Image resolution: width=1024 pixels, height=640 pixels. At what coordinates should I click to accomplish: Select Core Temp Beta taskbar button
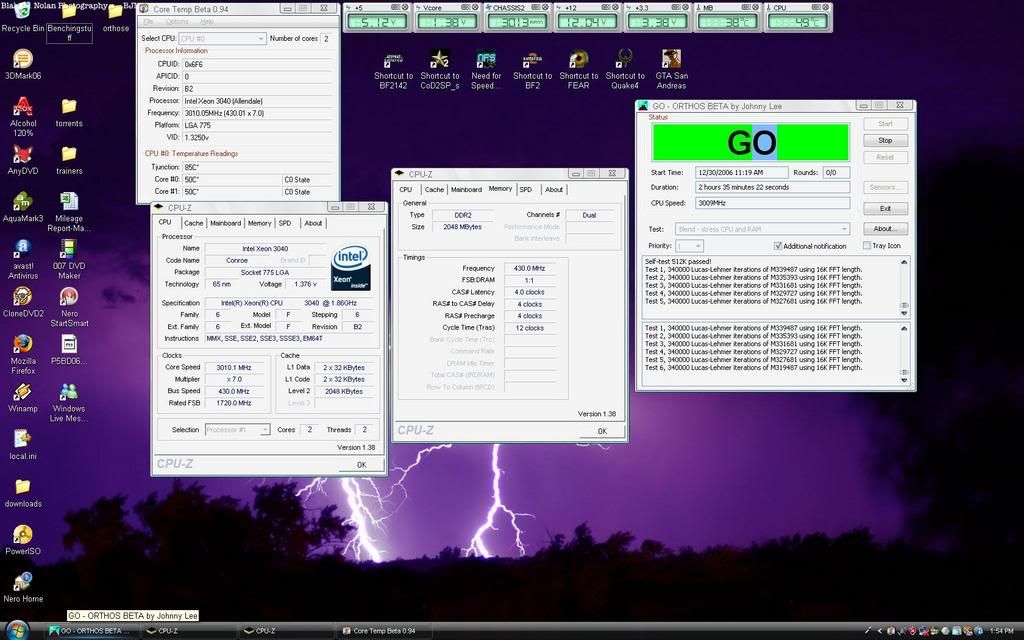pos(385,631)
